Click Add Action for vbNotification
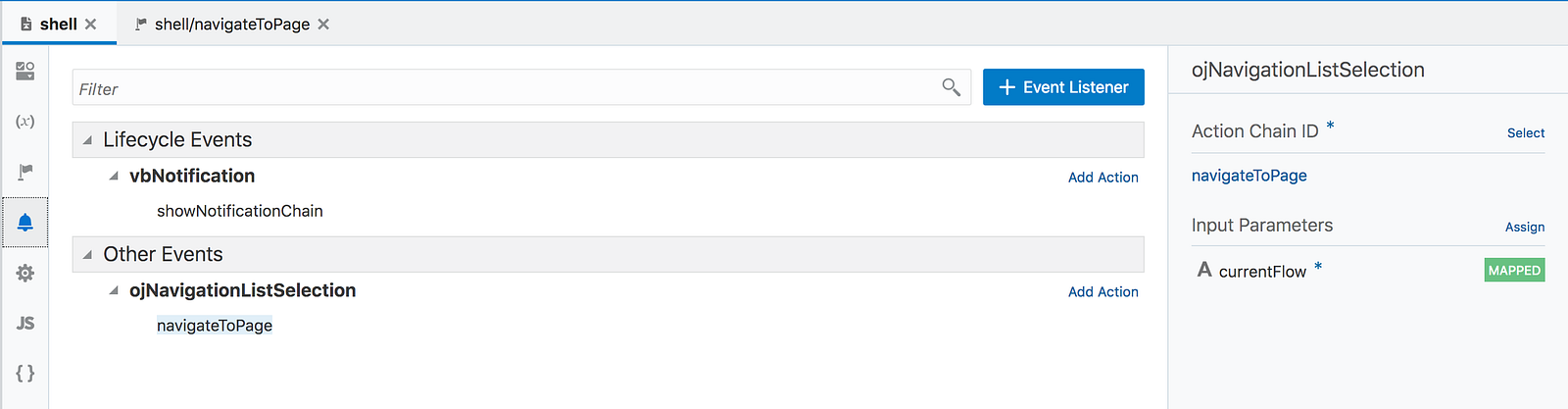 click(x=1103, y=178)
